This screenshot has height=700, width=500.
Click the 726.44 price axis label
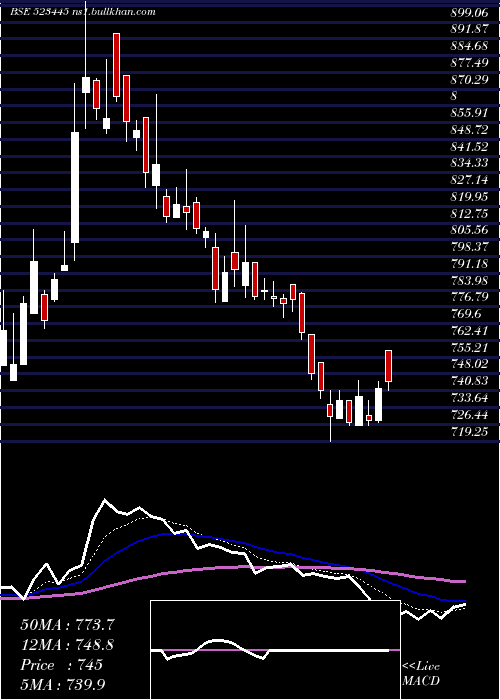(x=469, y=415)
